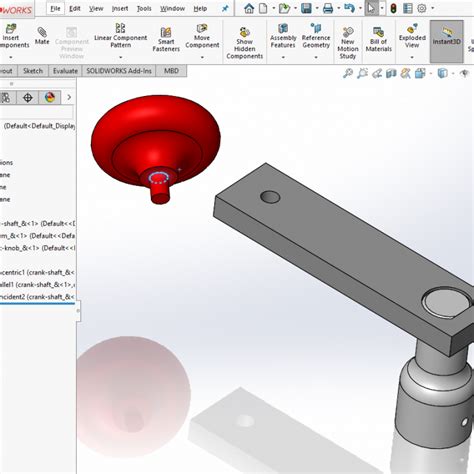Open the dropdown next to Options gear

[x=433, y=8]
